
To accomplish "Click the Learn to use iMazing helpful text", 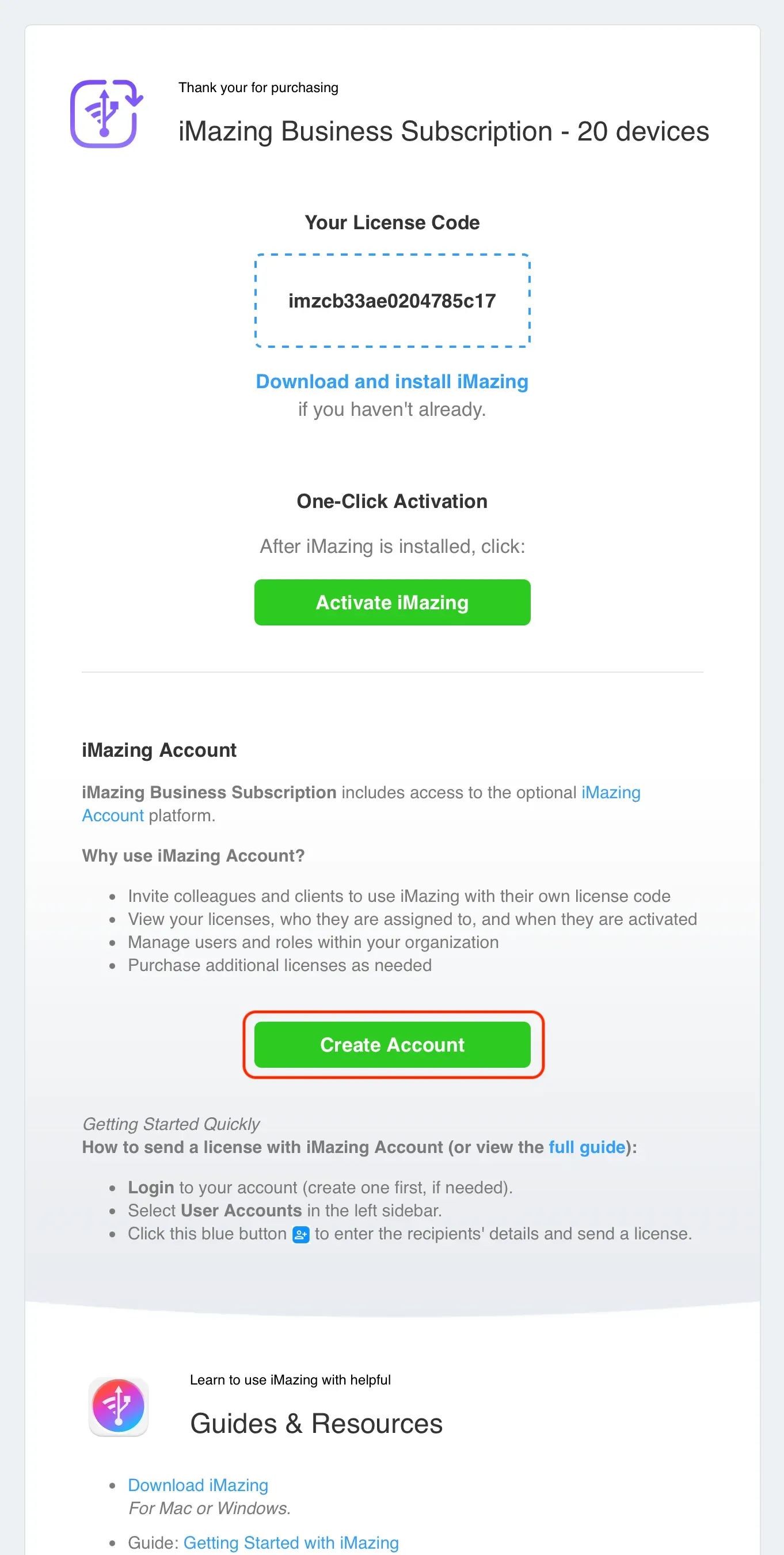I will [291, 1380].
